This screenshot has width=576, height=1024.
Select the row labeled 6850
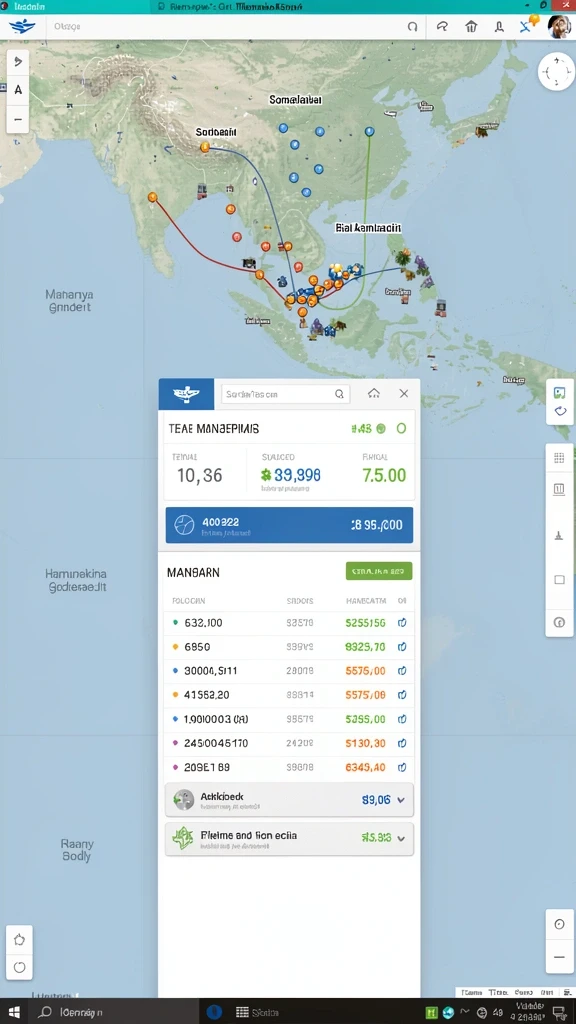coord(289,647)
